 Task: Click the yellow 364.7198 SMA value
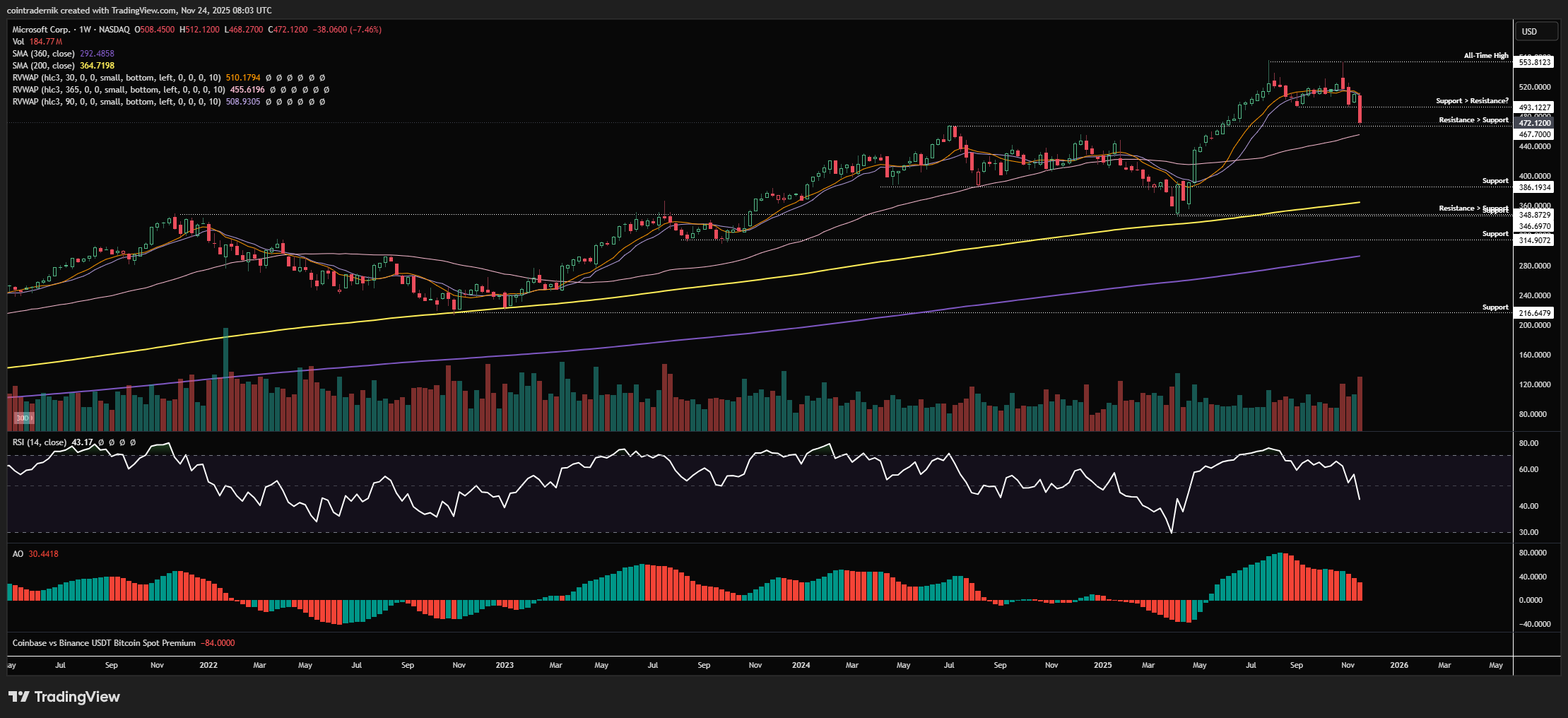(97, 66)
